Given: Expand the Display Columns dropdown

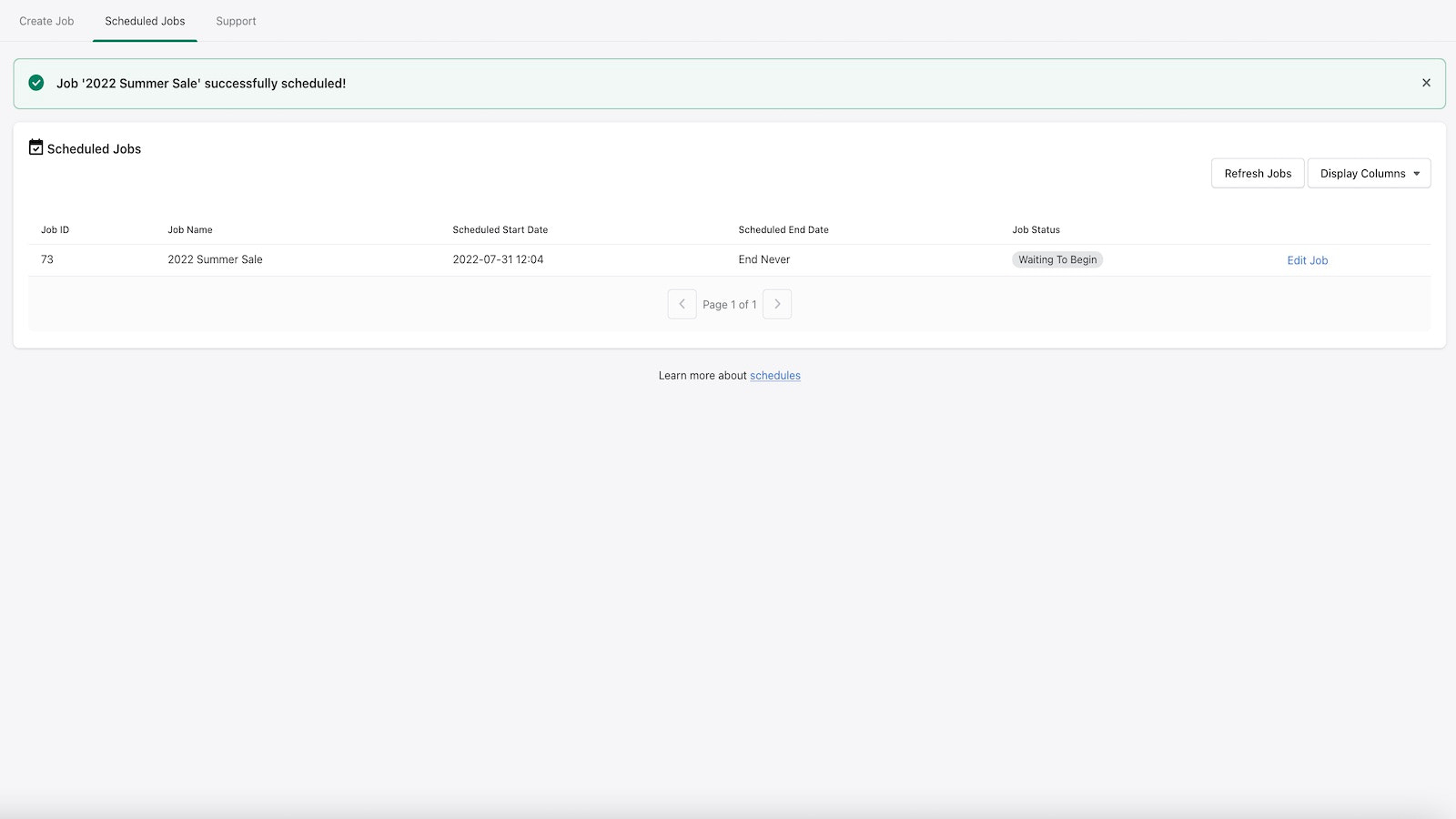Looking at the screenshot, I should 1369,173.
